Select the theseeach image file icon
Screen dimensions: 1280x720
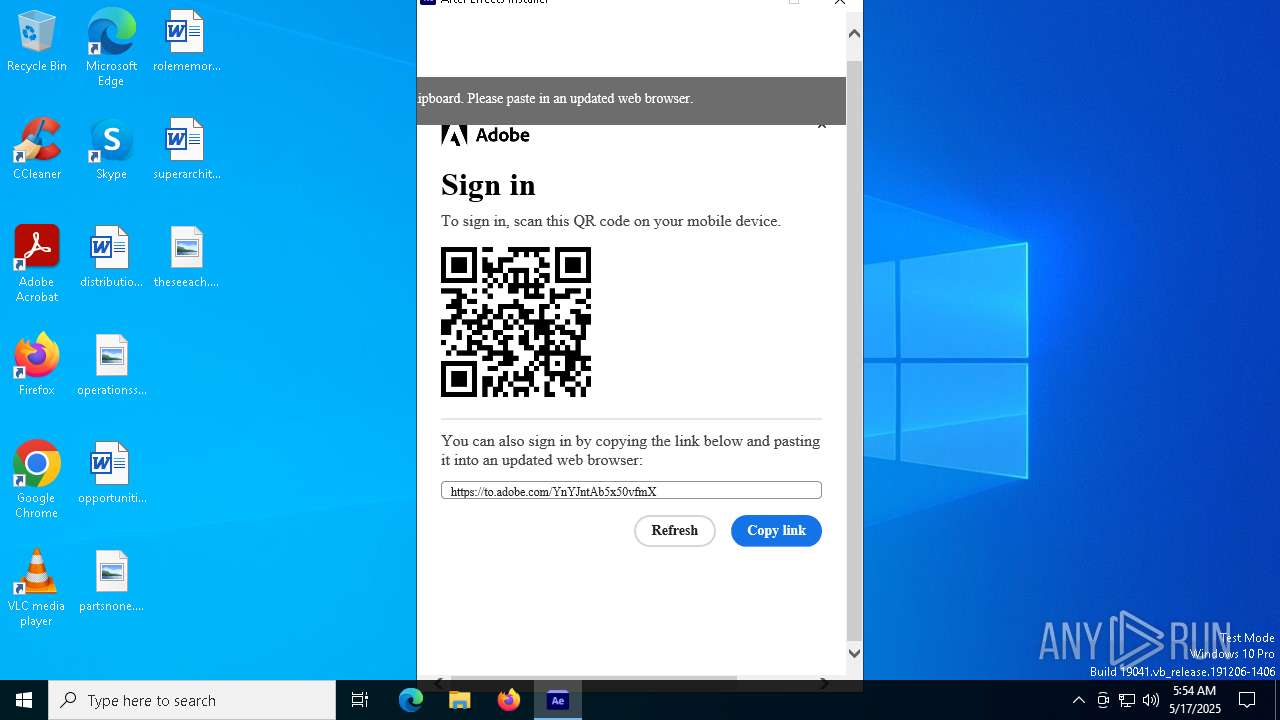(x=186, y=258)
